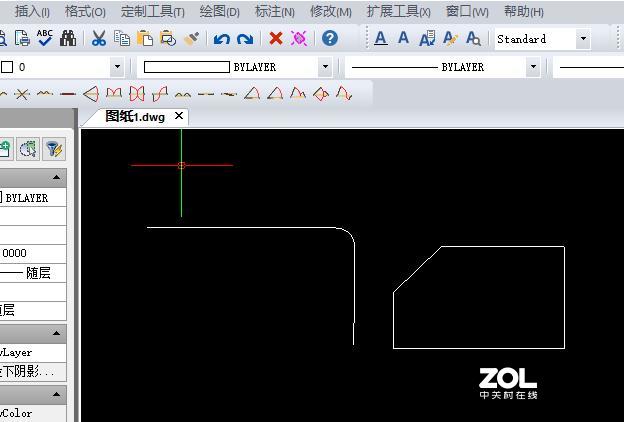Open the binoculars find tool
The height and width of the screenshot is (422, 624).
(x=68, y=38)
